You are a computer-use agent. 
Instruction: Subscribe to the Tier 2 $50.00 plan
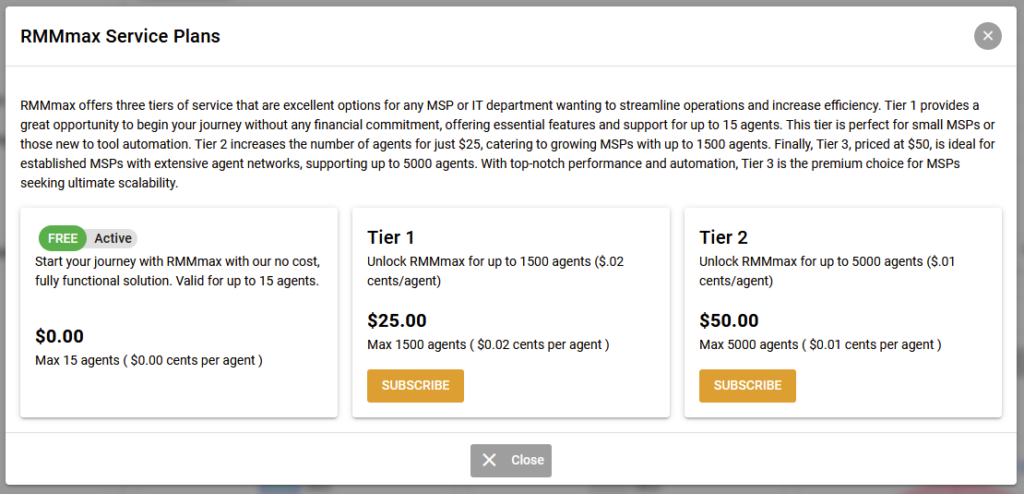pos(747,386)
